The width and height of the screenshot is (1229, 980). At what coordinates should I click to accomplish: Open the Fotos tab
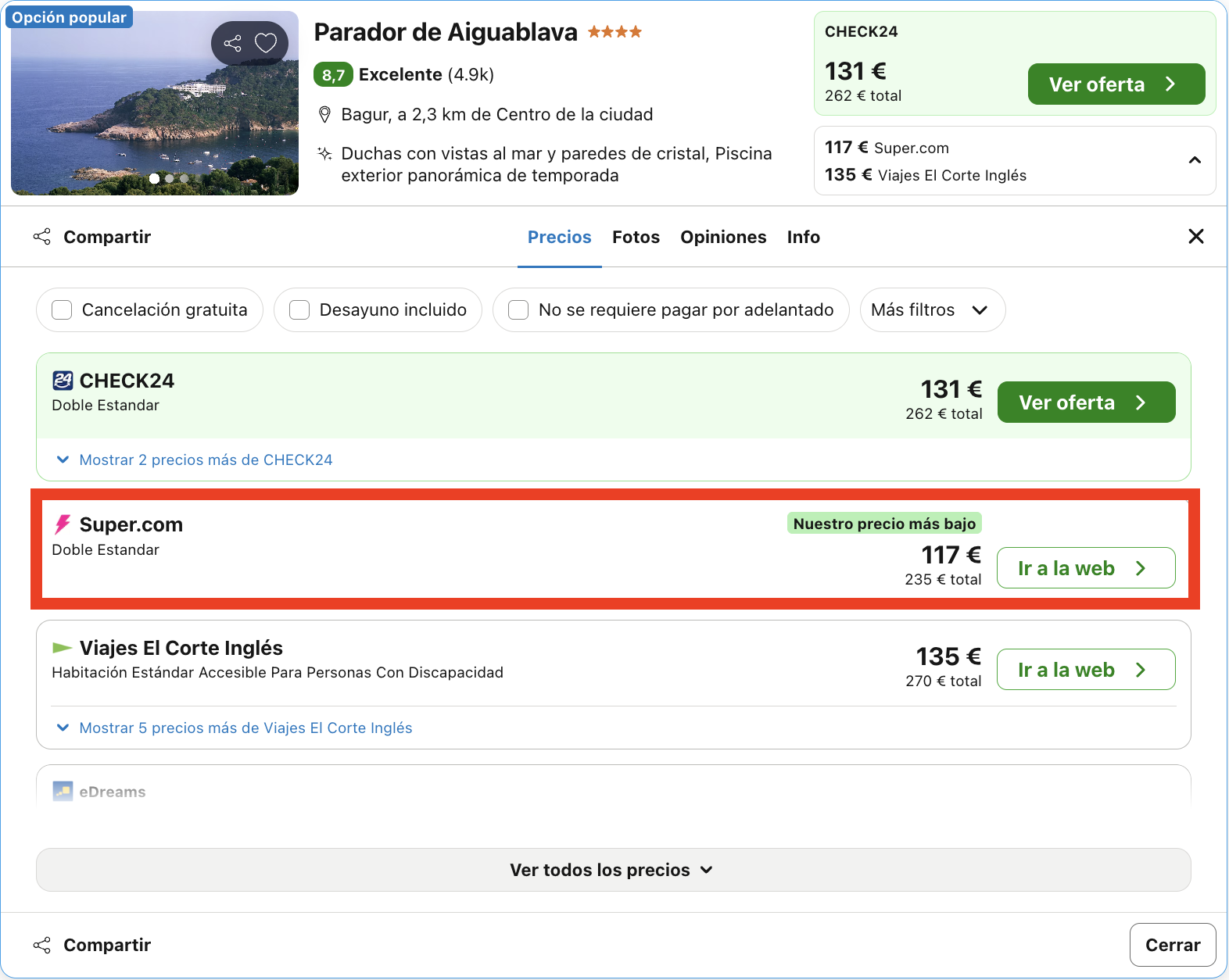(x=636, y=237)
